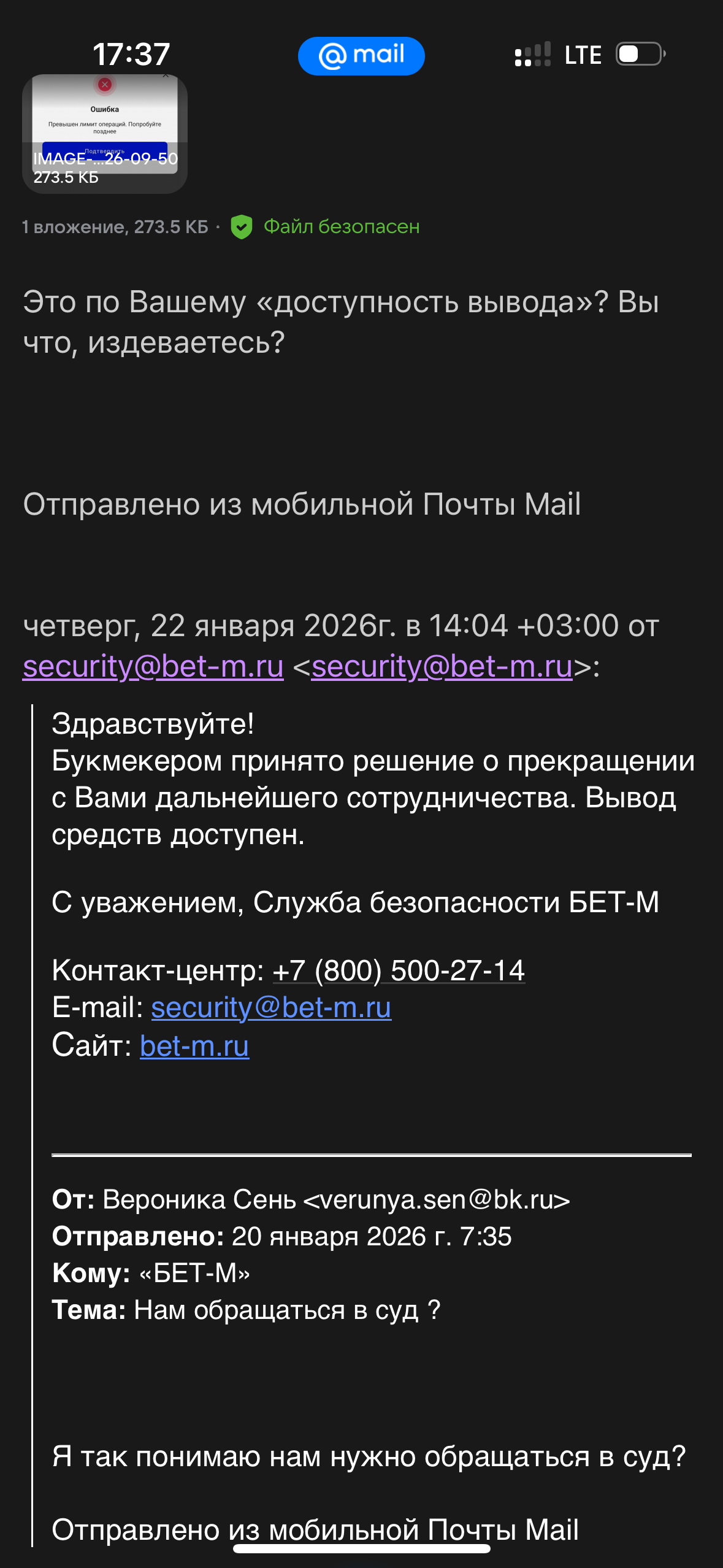
Task: Tap the date line "четверг, 22 января 2026г."
Action: click(x=208, y=626)
